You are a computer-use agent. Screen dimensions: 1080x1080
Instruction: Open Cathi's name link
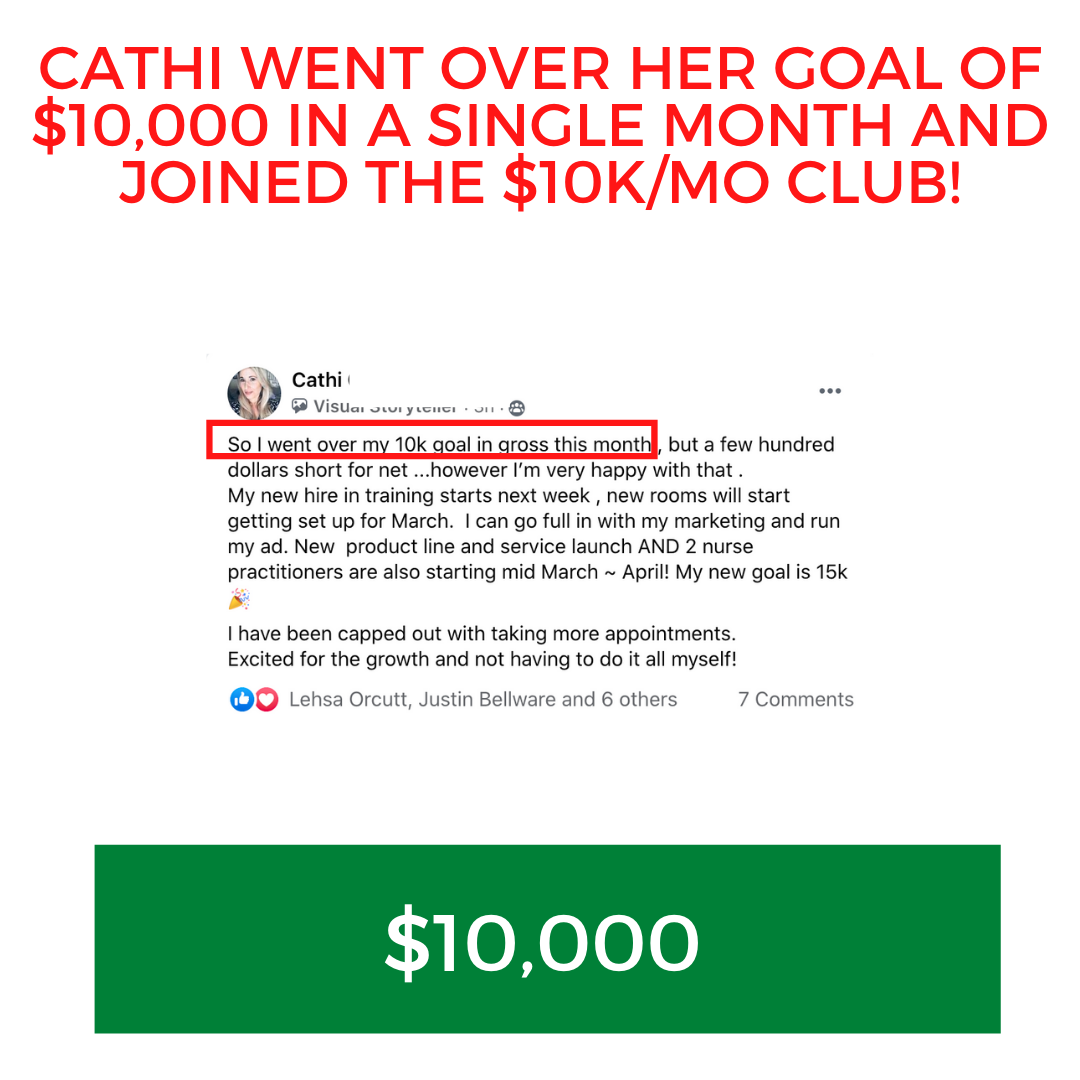(x=317, y=380)
